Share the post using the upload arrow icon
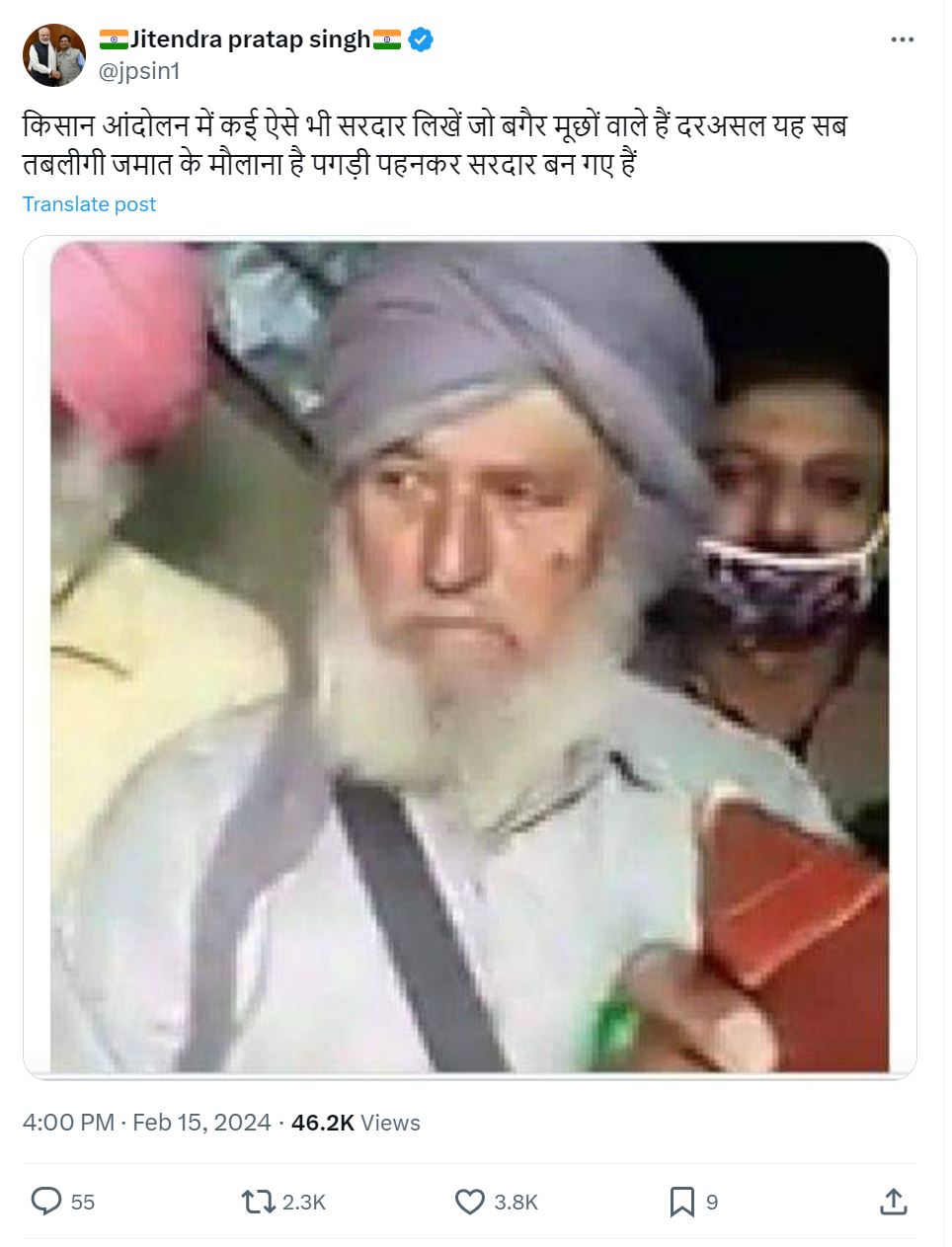The height and width of the screenshot is (1247, 952). click(893, 1202)
